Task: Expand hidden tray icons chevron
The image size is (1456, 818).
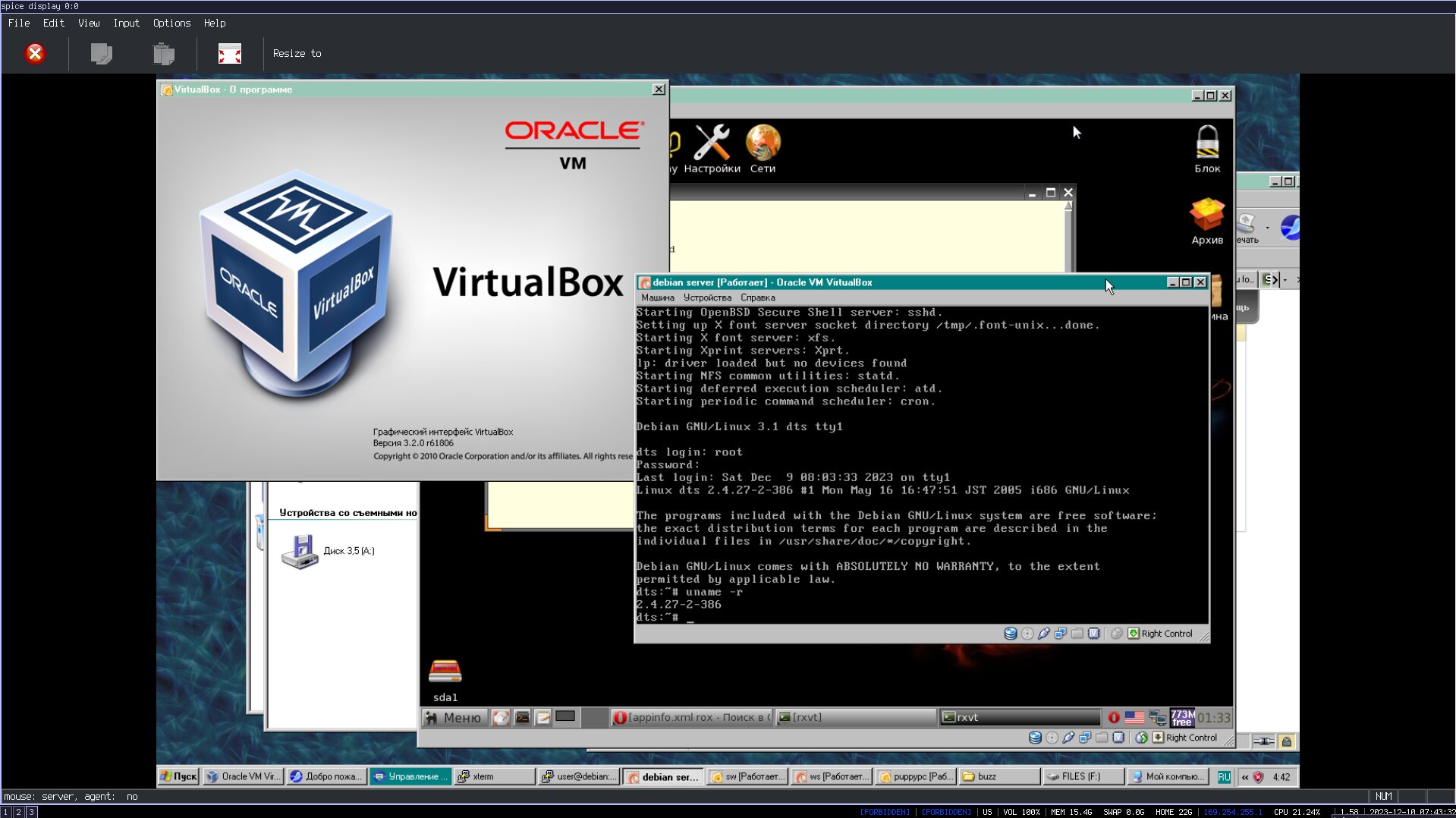Action: pos(1244,777)
